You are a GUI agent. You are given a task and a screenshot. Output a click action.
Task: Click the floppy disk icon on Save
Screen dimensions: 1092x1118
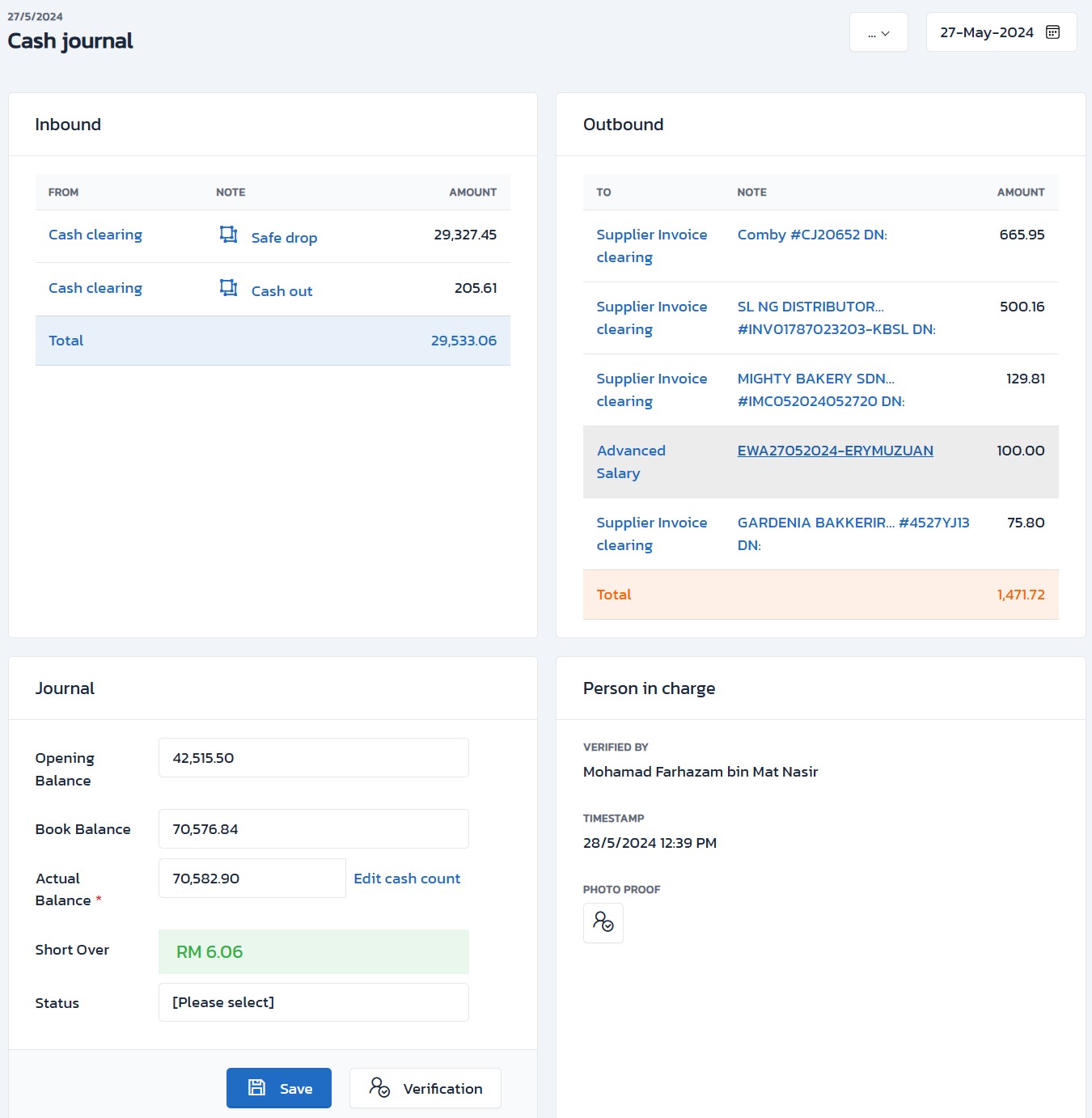click(x=256, y=1088)
